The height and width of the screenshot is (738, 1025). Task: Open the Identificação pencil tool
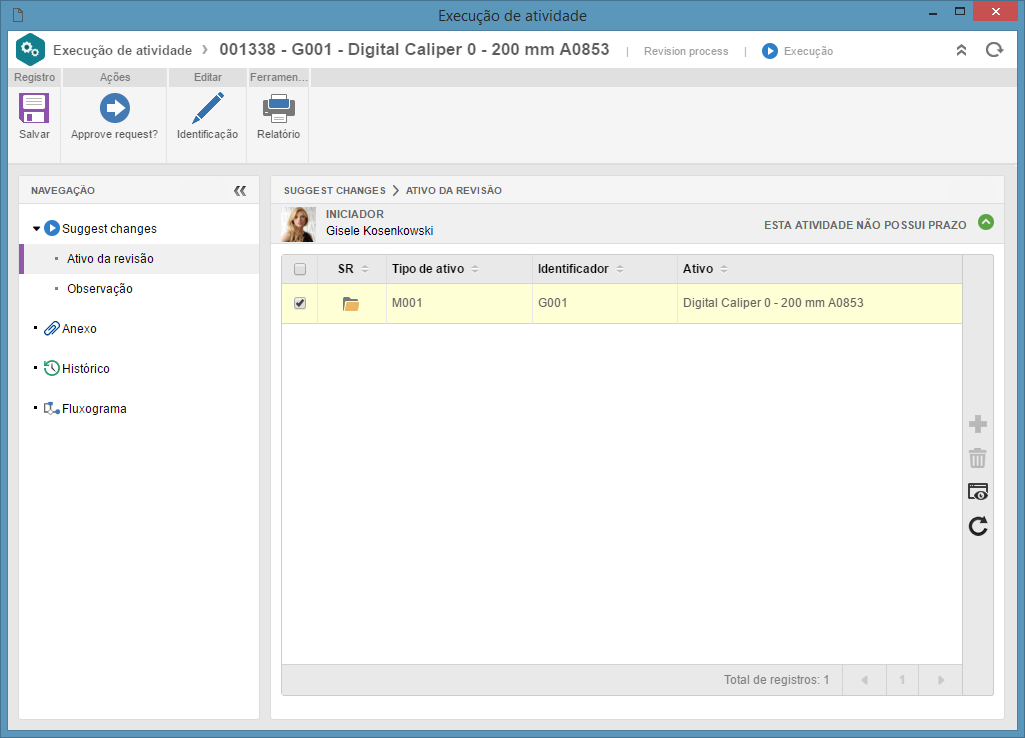point(207,109)
